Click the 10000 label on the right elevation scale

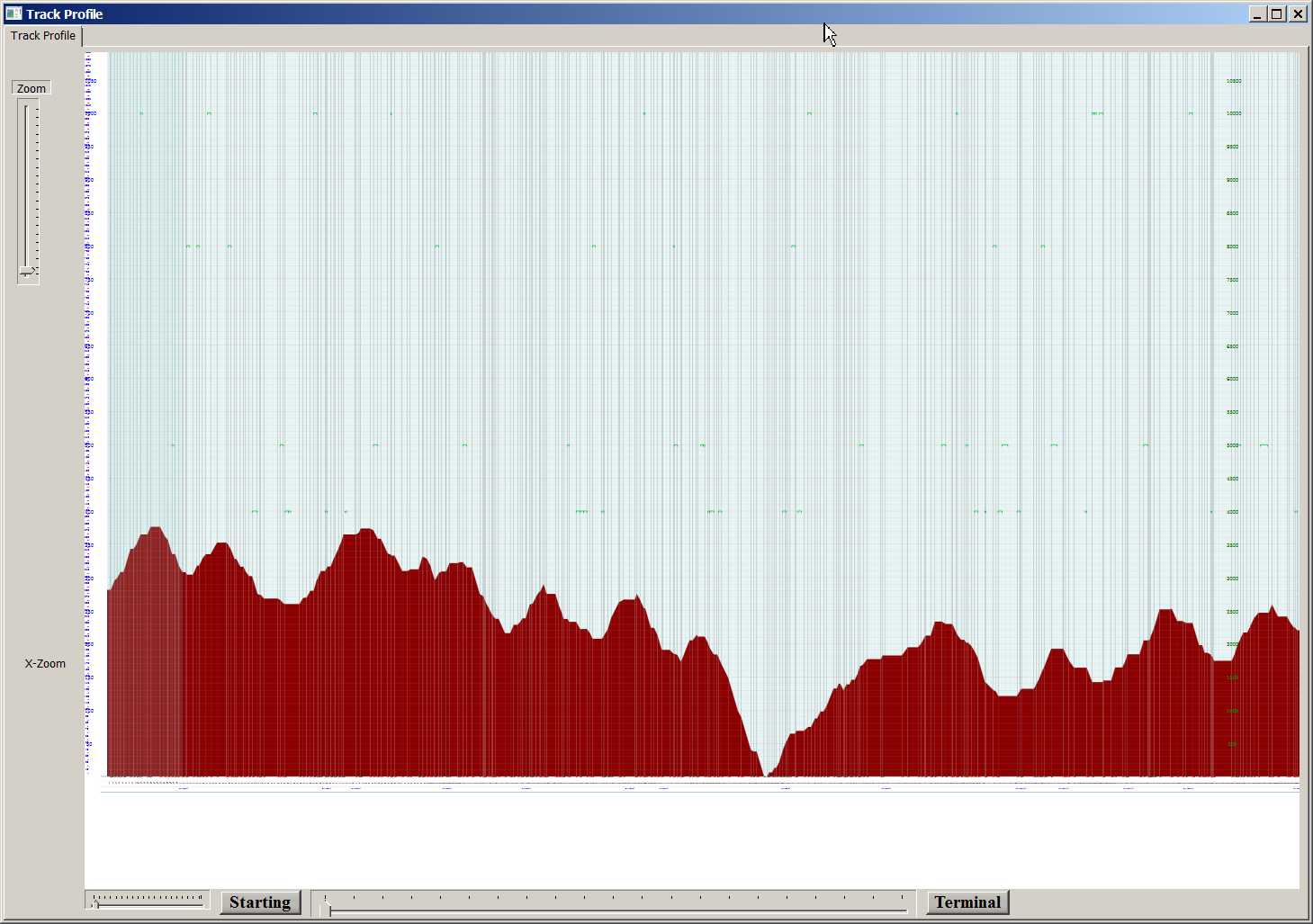point(1234,113)
